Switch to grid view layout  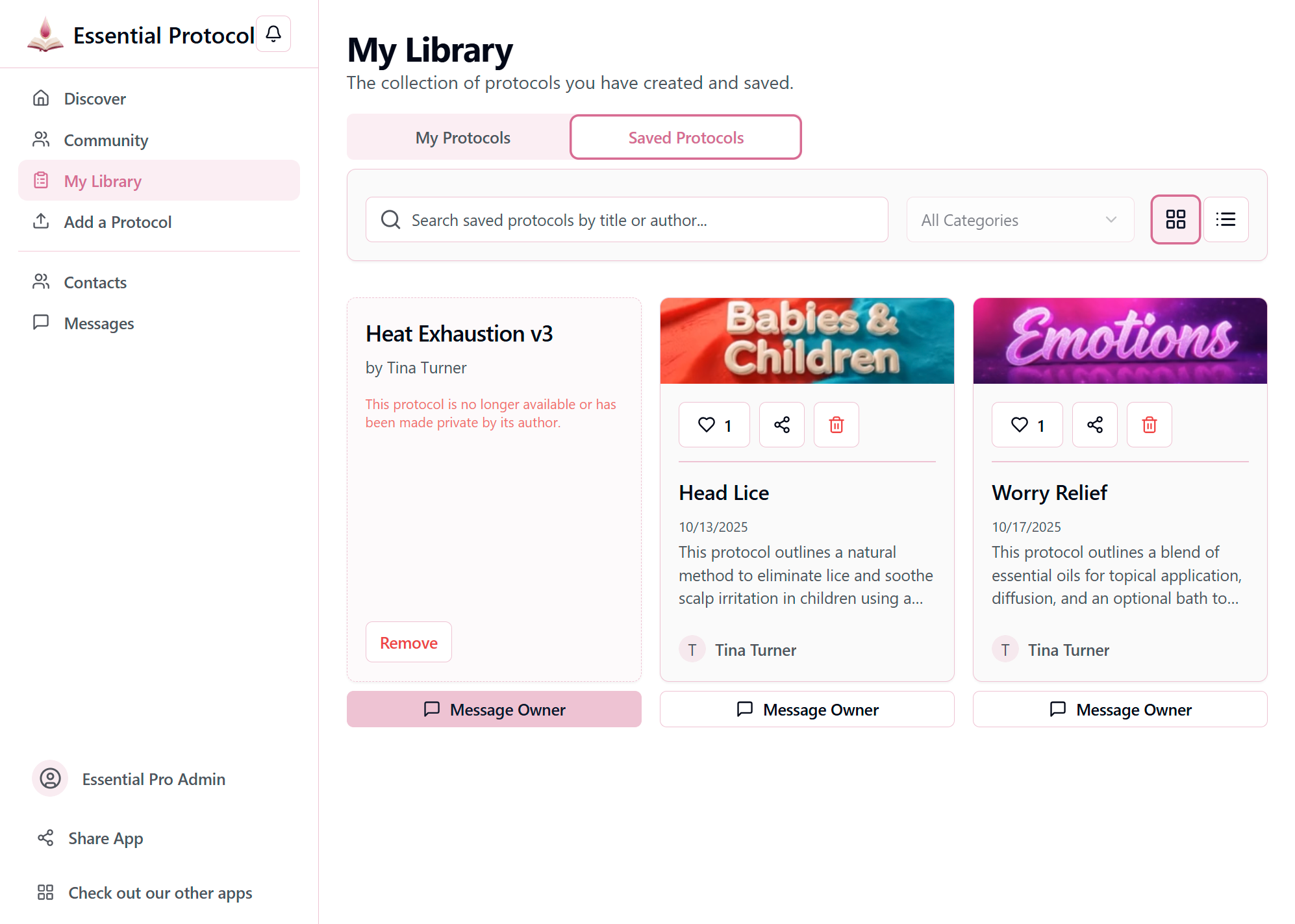pyautogui.click(x=1175, y=219)
